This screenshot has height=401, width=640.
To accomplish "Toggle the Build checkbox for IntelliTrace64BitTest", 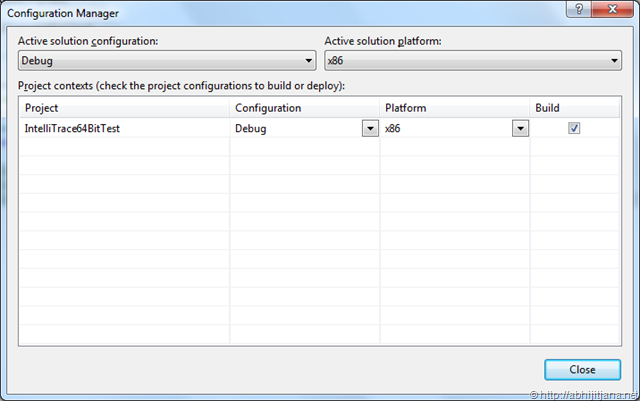I will (575, 128).
